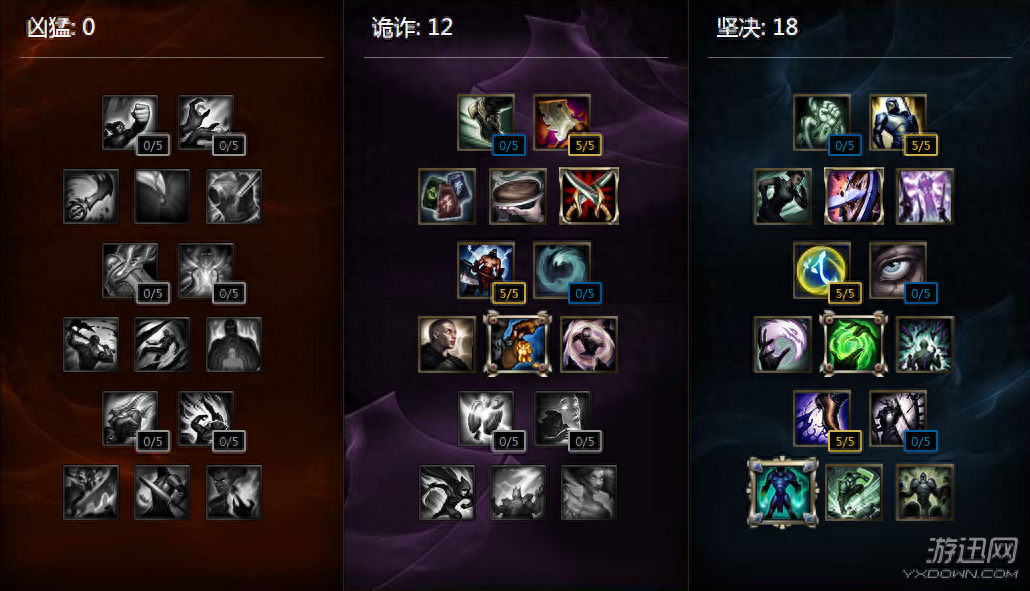Click the blue armored knight mastery

pyautogui.click(x=897, y=123)
